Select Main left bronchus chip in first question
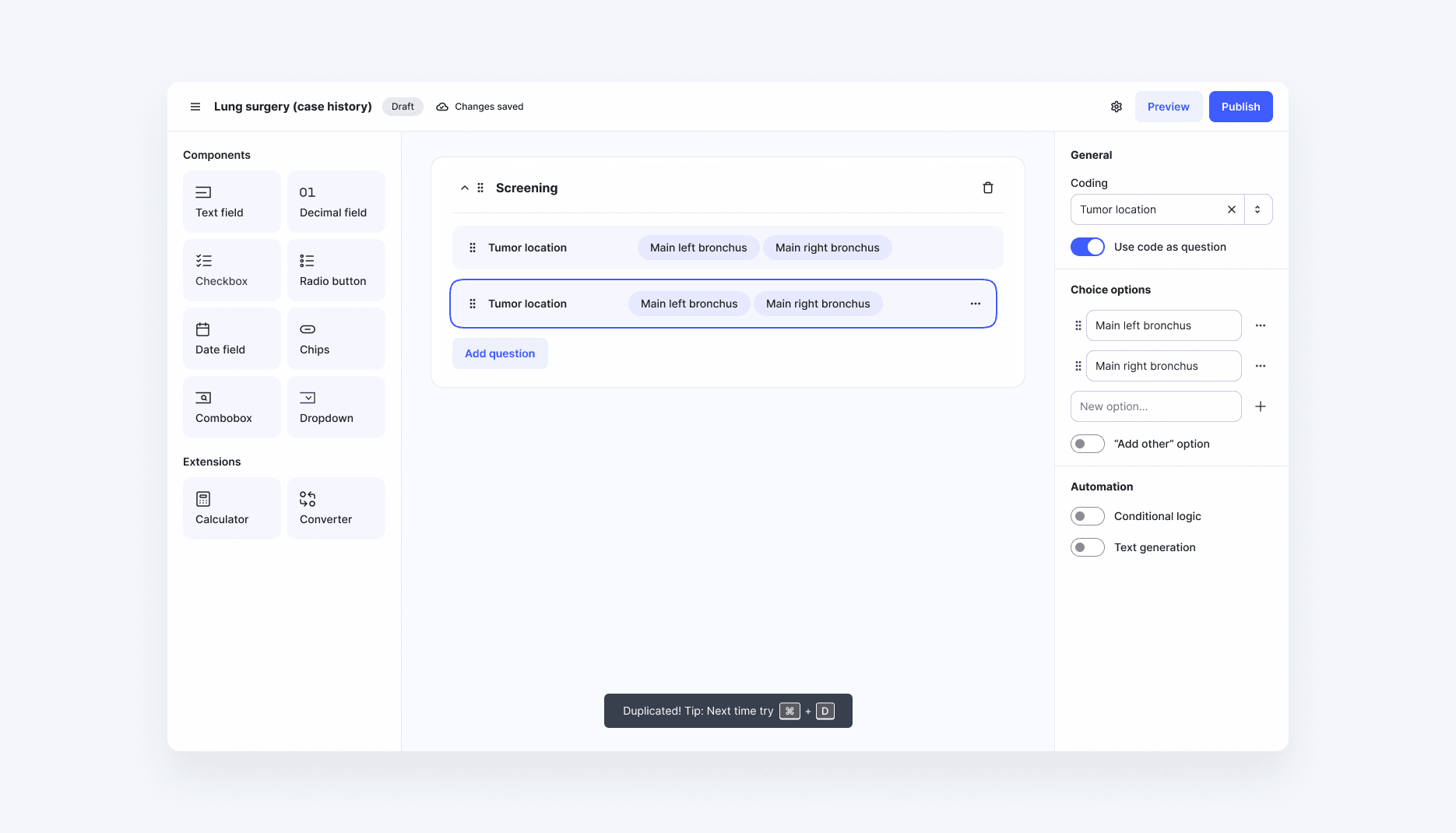This screenshot has height=833, width=1456. coord(698,248)
